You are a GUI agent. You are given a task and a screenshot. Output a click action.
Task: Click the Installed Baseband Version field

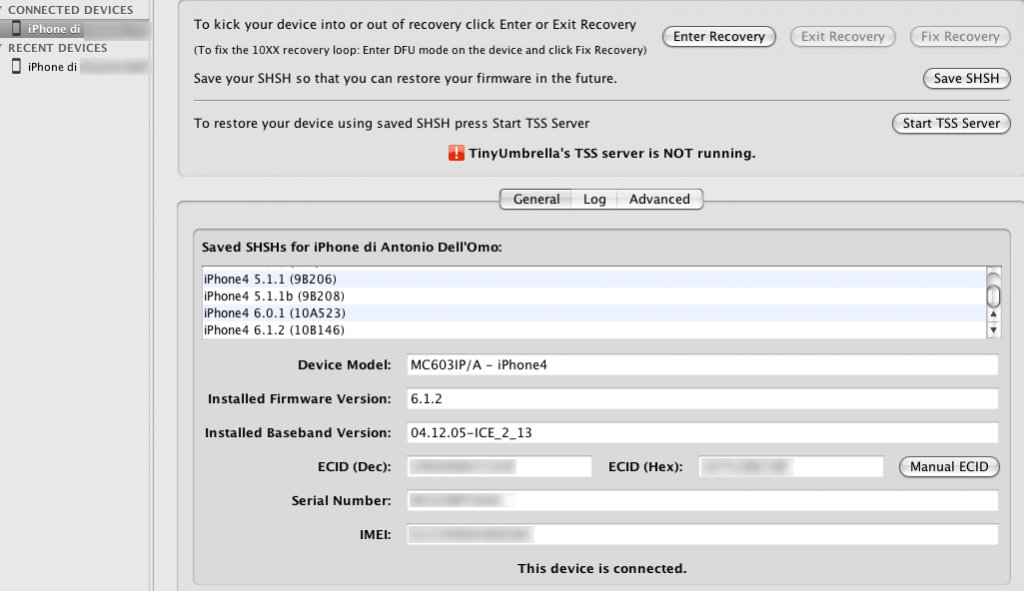pyautogui.click(x=702, y=433)
